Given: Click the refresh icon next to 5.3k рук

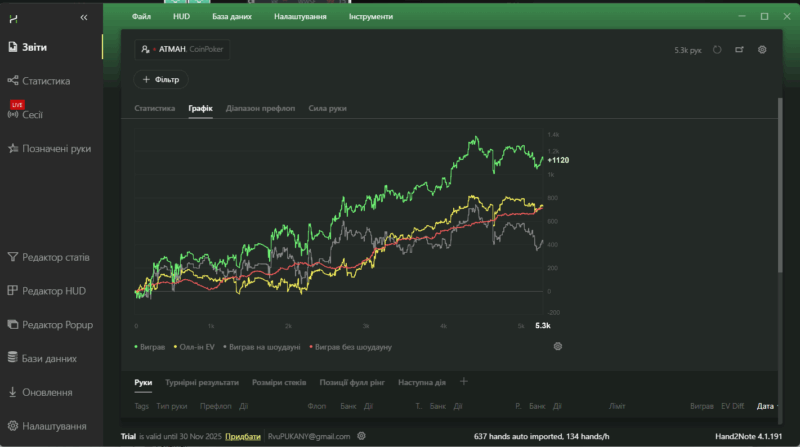Looking at the screenshot, I should [717, 49].
